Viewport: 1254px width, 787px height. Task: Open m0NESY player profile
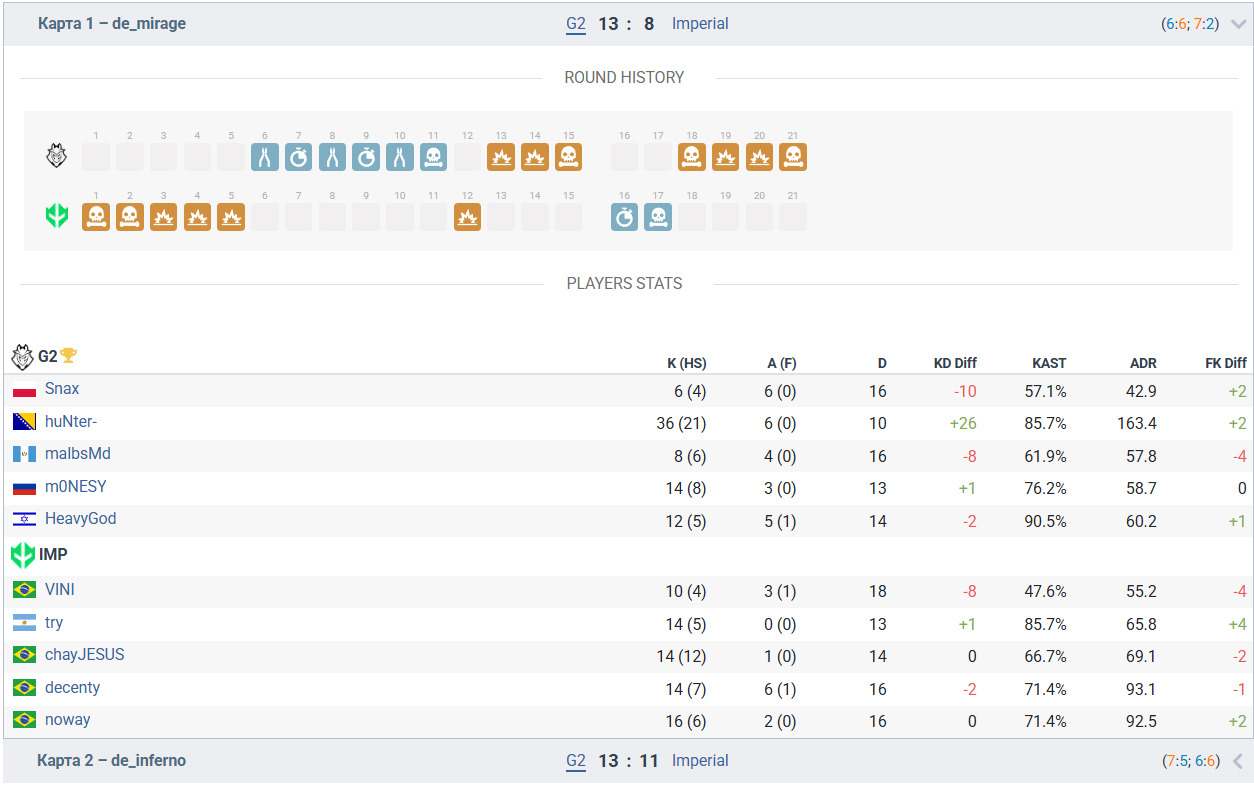point(76,487)
